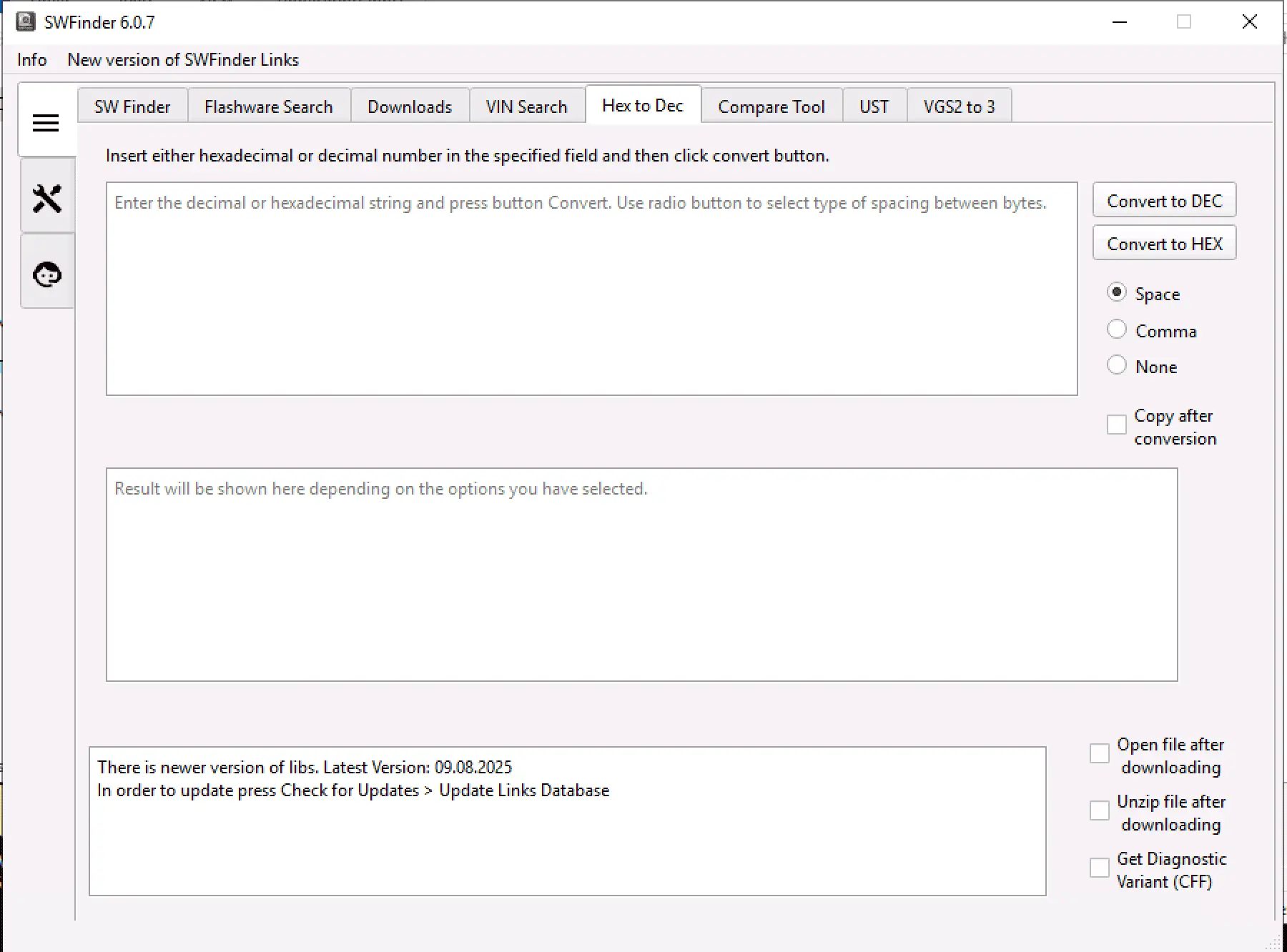Click the Convert to HEX button
Image resolution: width=1287 pixels, height=952 pixels.
click(1165, 244)
